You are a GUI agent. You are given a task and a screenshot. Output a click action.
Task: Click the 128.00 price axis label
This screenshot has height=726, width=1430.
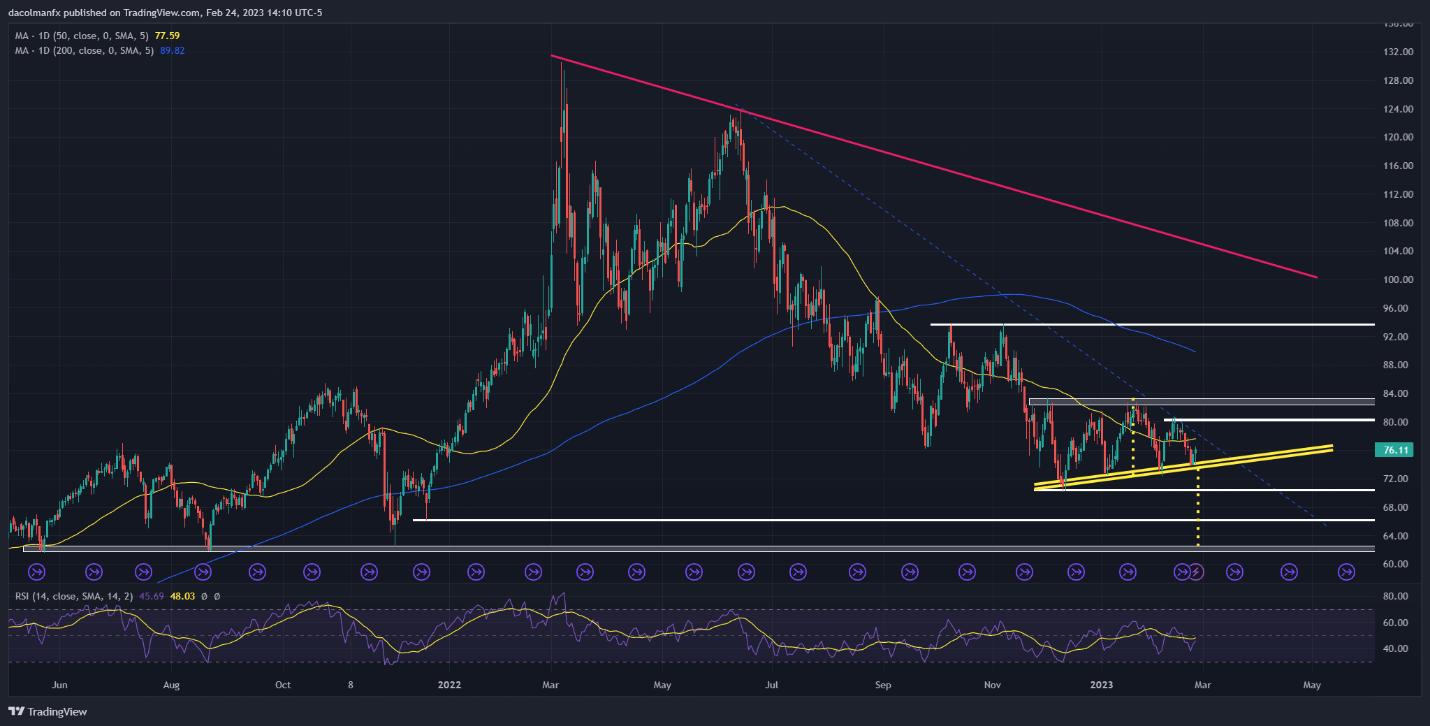click(1398, 81)
